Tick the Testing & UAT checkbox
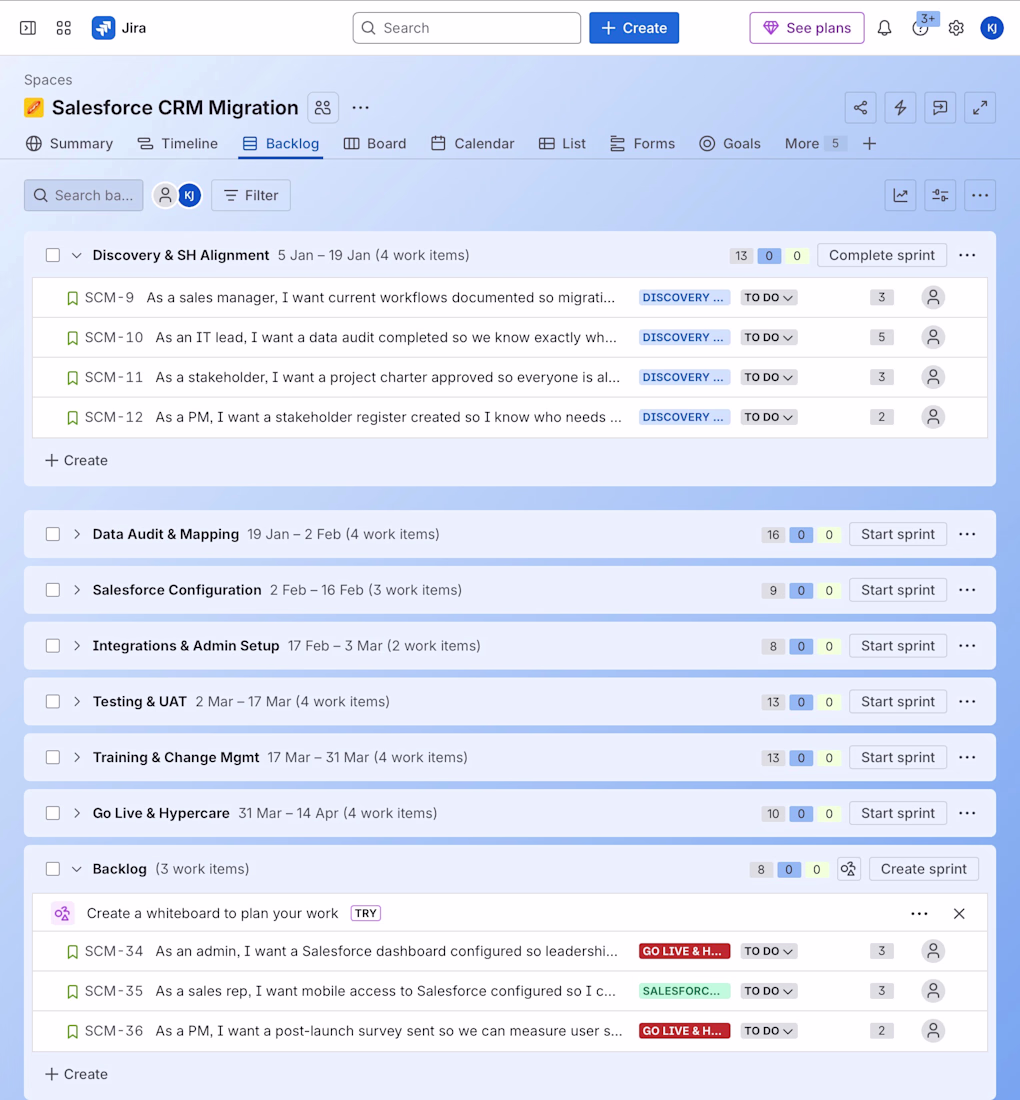The image size is (1020, 1100). point(53,702)
